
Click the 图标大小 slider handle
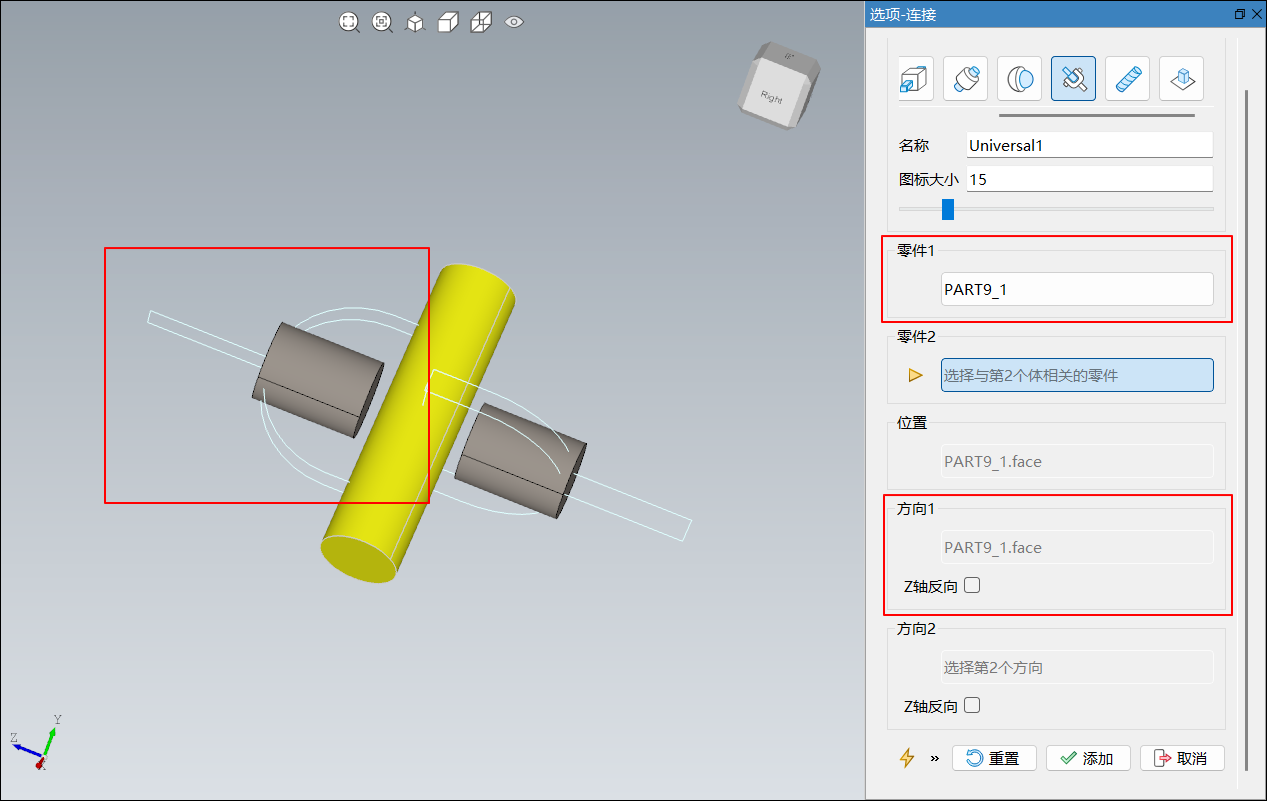(x=948, y=209)
